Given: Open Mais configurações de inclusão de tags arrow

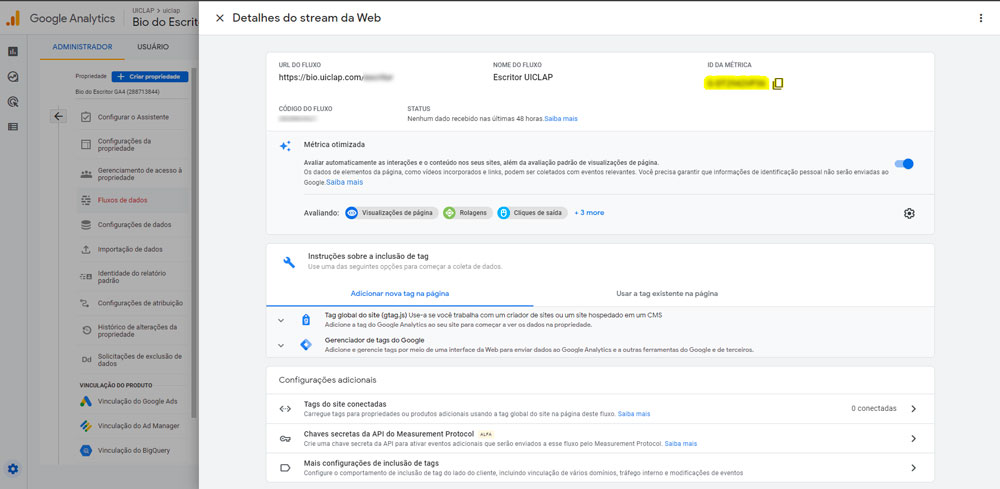Looking at the screenshot, I should (x=913, y=468).
